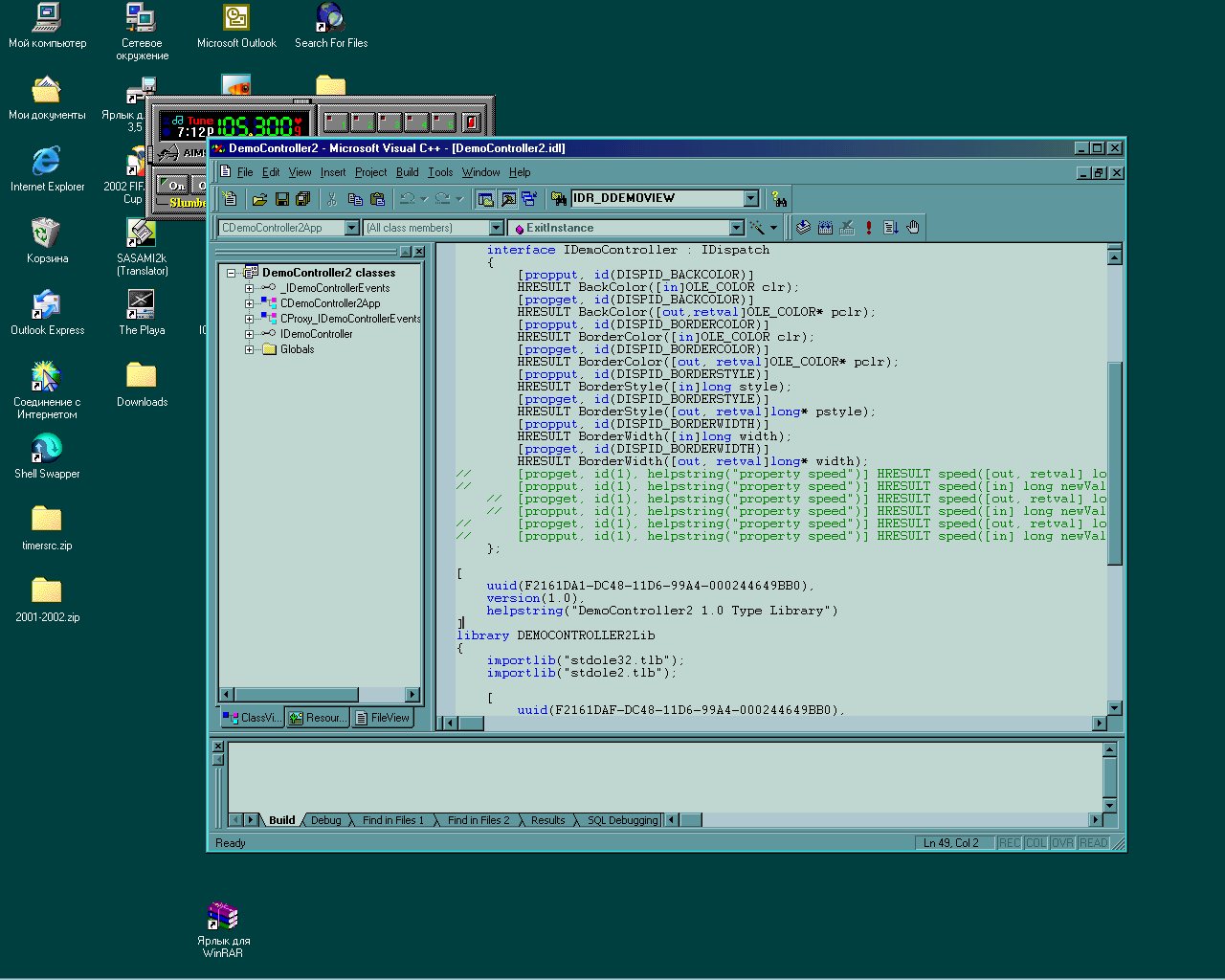The image size is (1225, 980).
Task: Toggle the Output window toolbar button
Action: click(507, 199)
